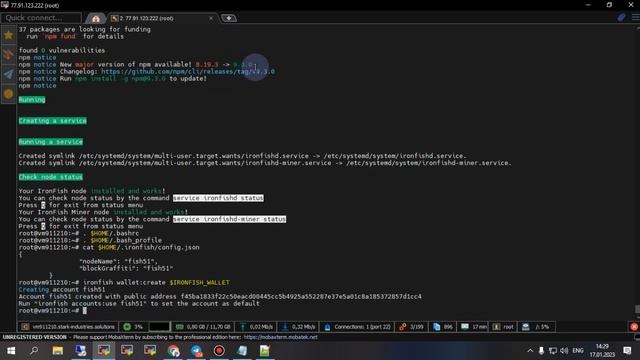Click the vm911210.stark-industries.solutions host entry
The height and width of the screenshot is (360, 640).
[x=68, y=327]
